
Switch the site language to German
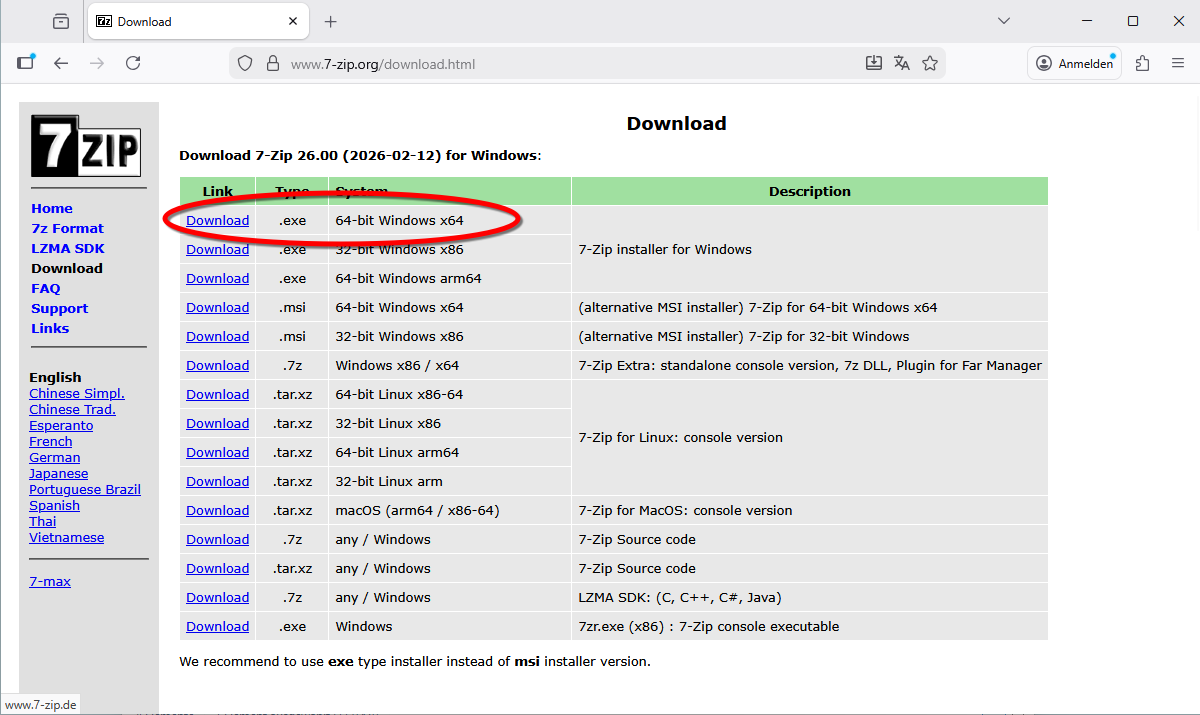(54, 457)
